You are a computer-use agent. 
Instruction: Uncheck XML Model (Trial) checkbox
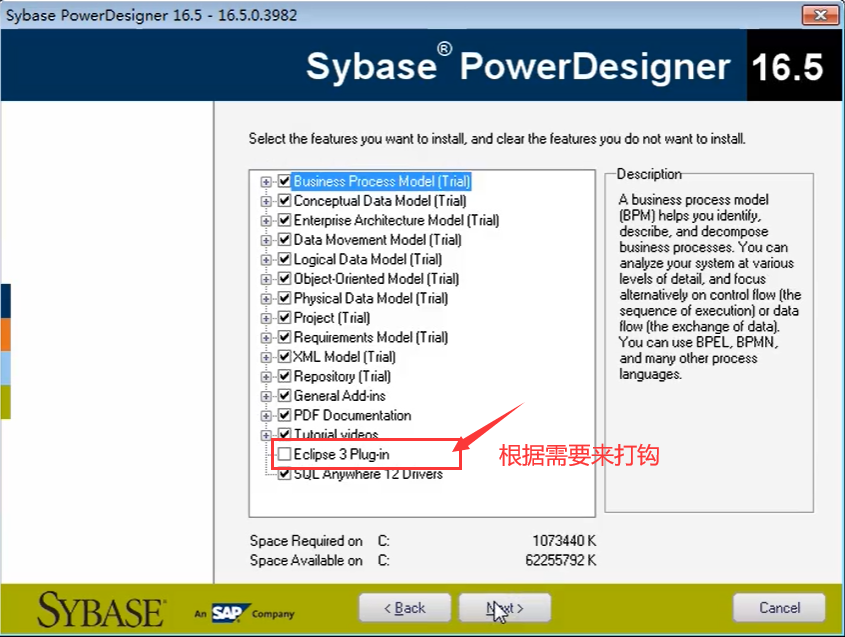pos(285,357)
